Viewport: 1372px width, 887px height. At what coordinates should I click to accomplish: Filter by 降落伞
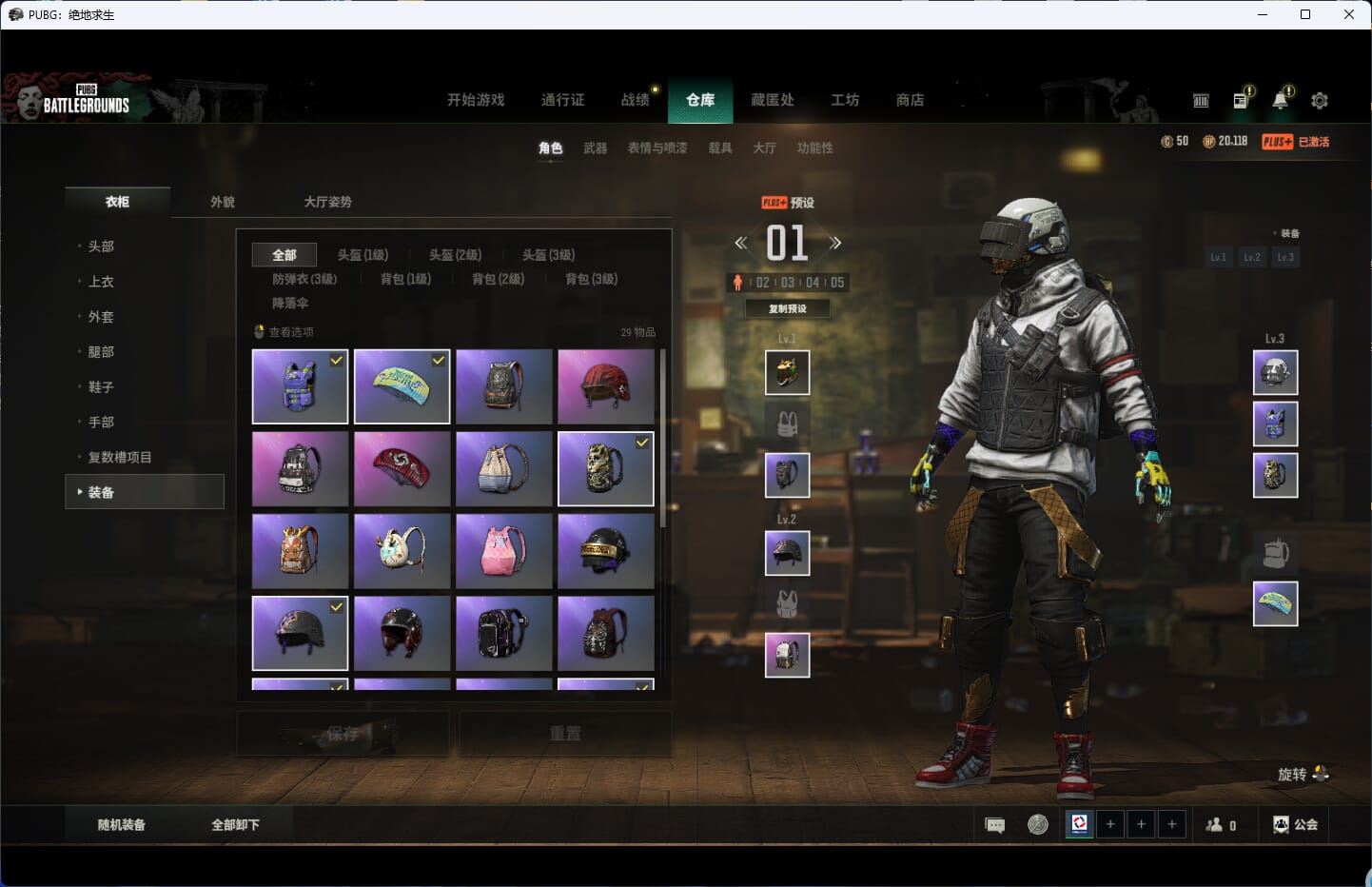[x=290, y=303]
